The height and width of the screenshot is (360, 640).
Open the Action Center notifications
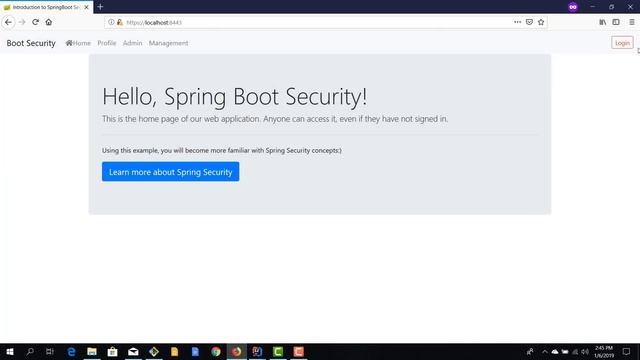click(x=626, y=351)
